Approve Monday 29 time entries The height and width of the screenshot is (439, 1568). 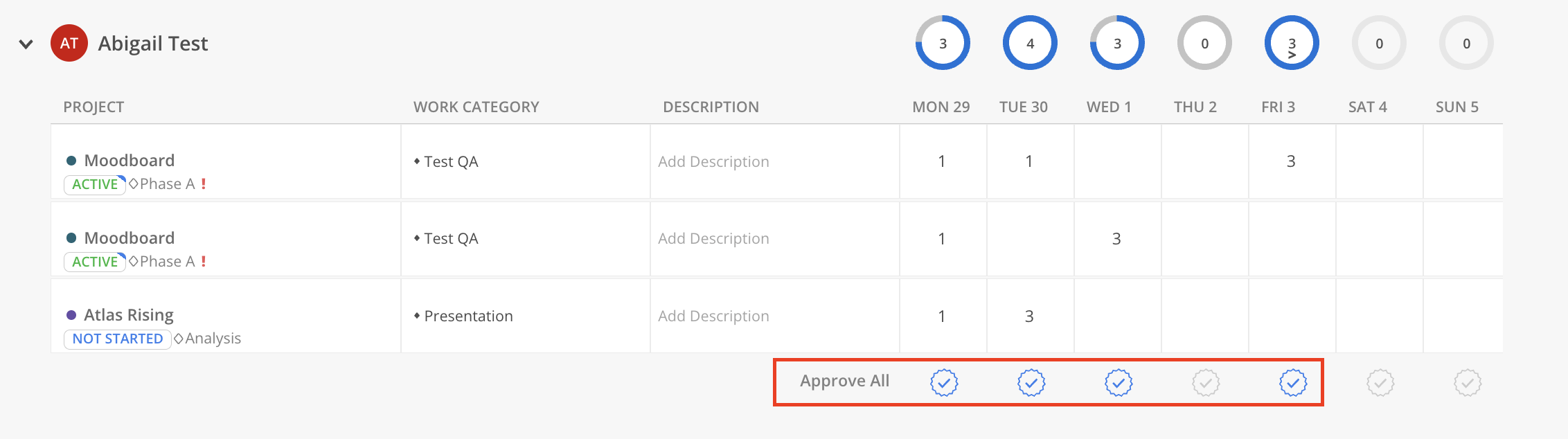(943, 382)
